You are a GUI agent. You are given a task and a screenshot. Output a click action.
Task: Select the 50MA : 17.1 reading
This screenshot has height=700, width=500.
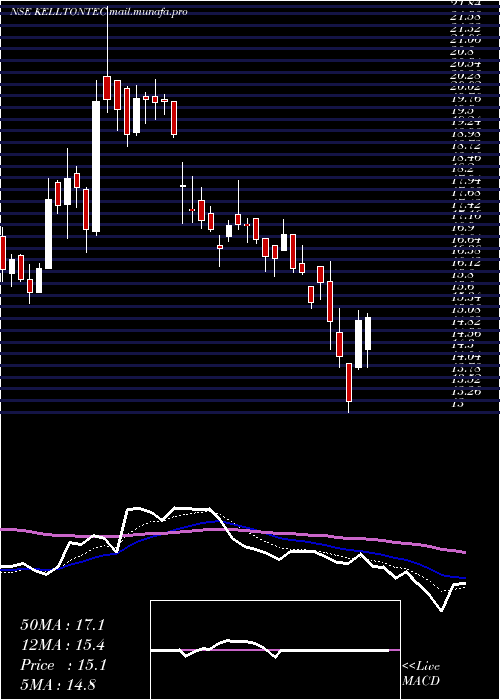pos(62,625)
